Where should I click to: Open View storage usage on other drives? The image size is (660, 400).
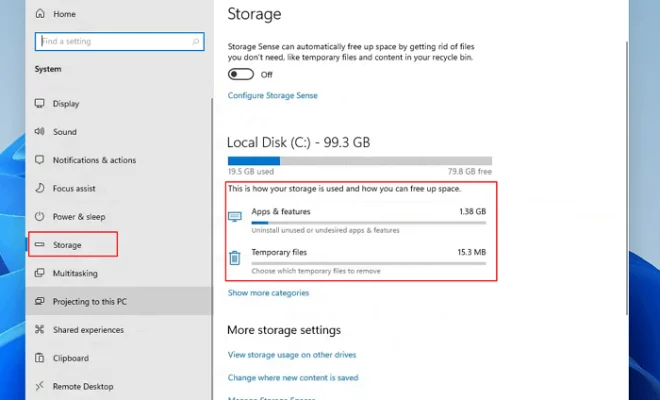point(292,355)
